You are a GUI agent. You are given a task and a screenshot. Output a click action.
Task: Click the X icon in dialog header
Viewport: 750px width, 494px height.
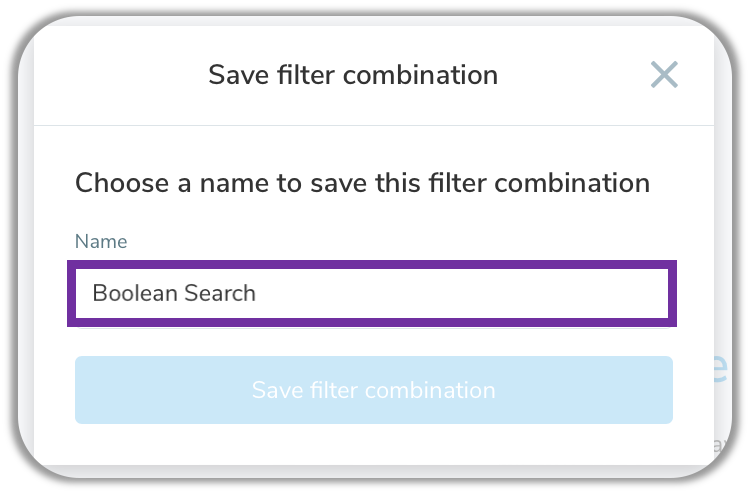click(x=664, y=75)
